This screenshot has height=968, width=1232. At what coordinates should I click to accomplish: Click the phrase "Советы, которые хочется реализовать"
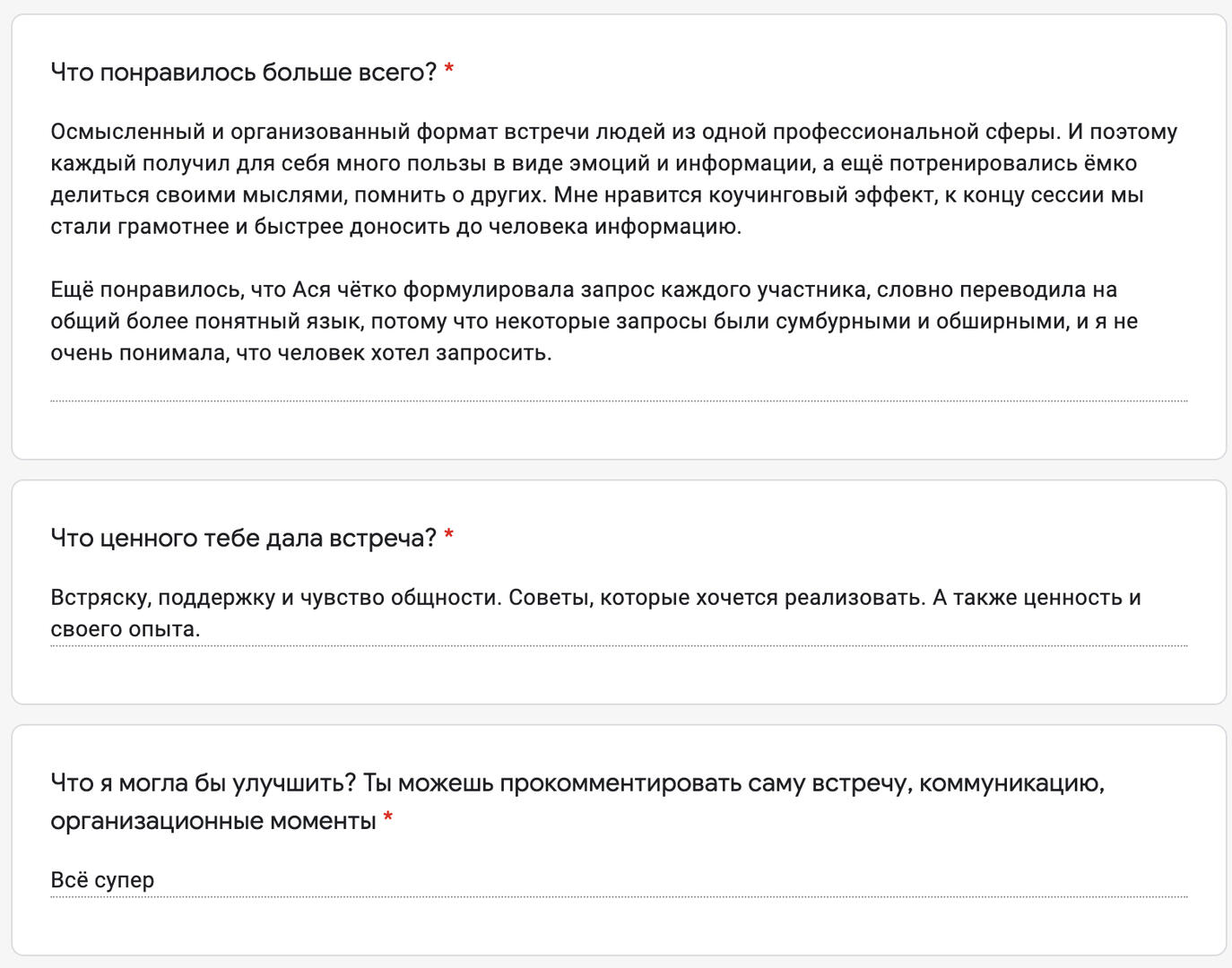(716, 598)
